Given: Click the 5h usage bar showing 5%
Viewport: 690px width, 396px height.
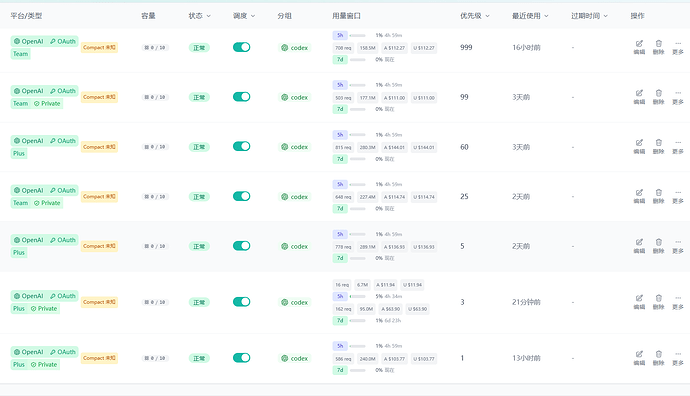Looking at the screenshot, I should point(357,296).
